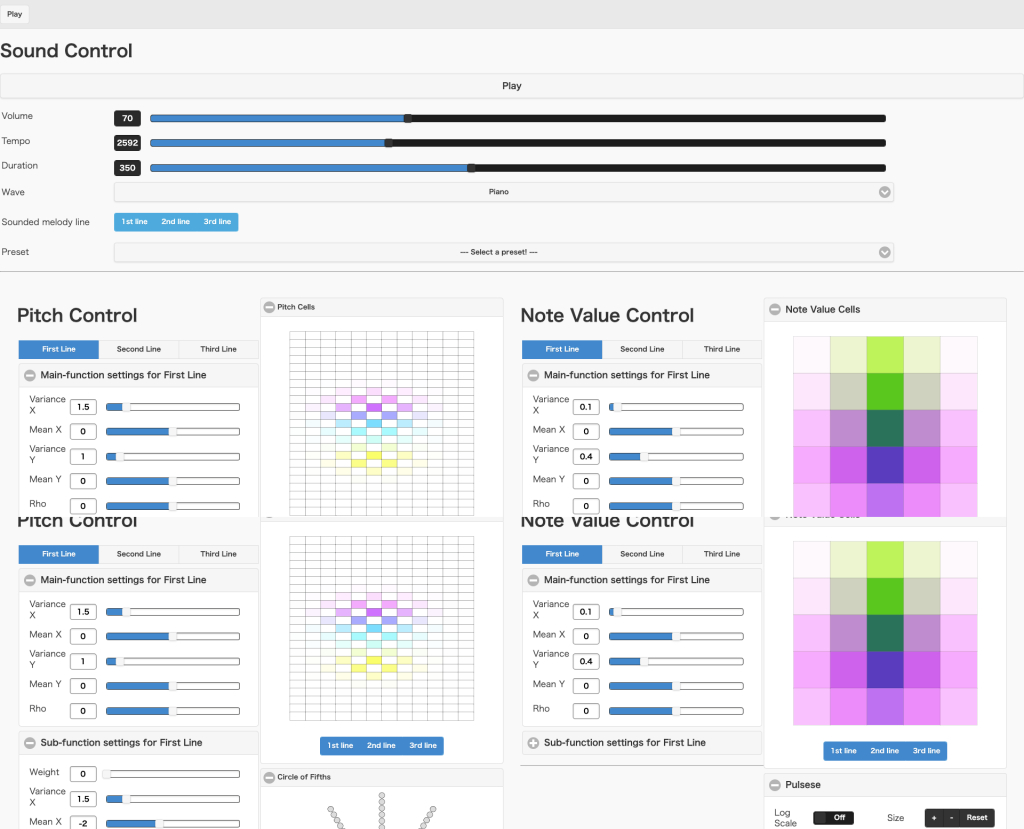Viewport: 1024px width, 829px height.
Task: Collapse Pitch Sub-function settings for First Line
Action: point(29,743)
